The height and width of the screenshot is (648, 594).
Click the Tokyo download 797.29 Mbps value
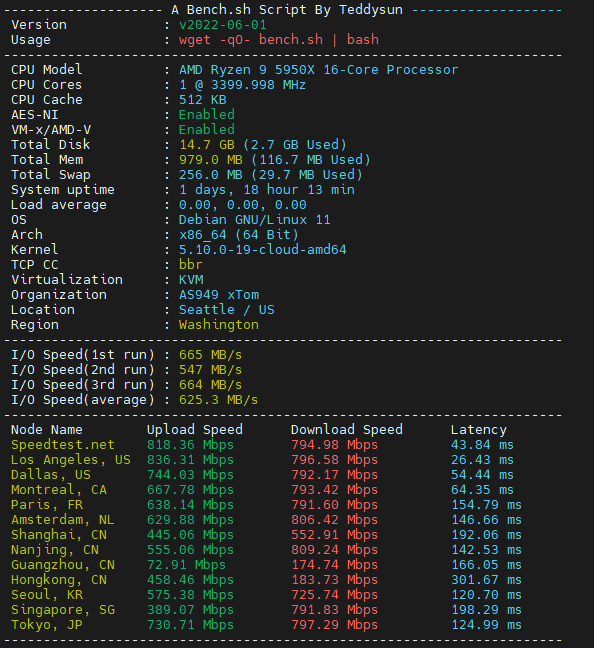pos(334,625)
